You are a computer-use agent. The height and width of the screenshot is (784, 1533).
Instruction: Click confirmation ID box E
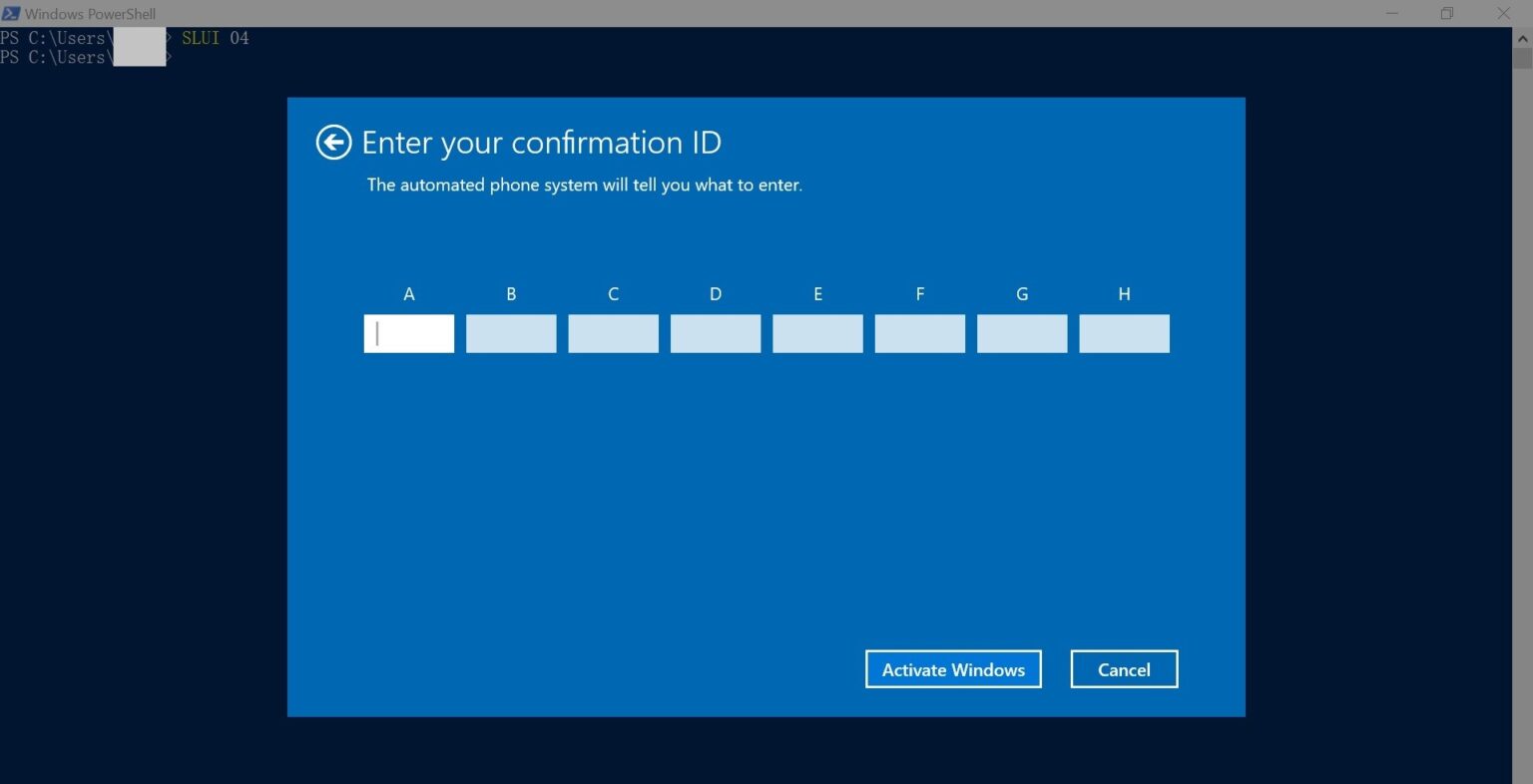click(817, 333)
